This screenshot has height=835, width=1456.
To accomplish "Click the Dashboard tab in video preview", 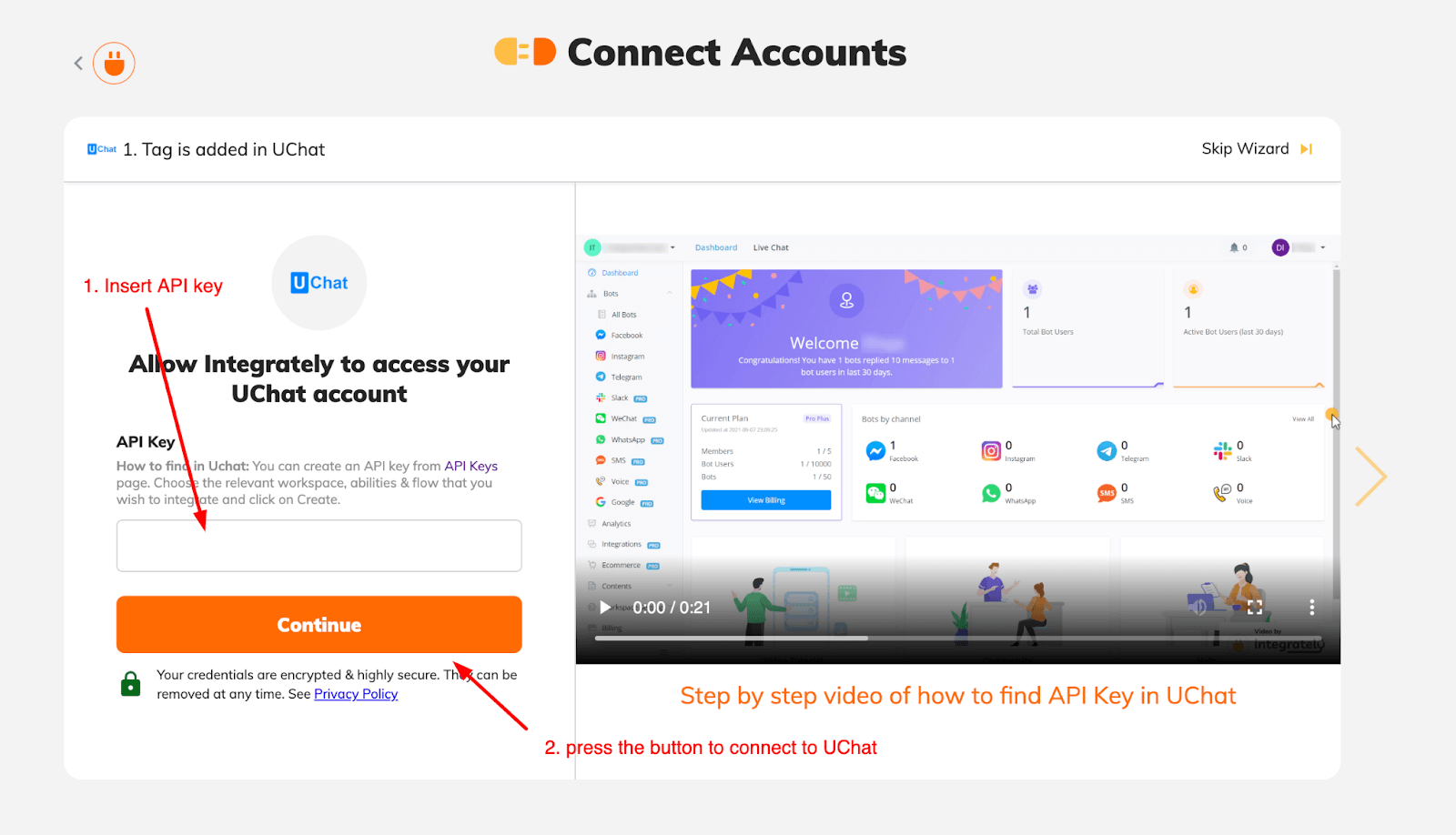I will [x=716, y=247].
